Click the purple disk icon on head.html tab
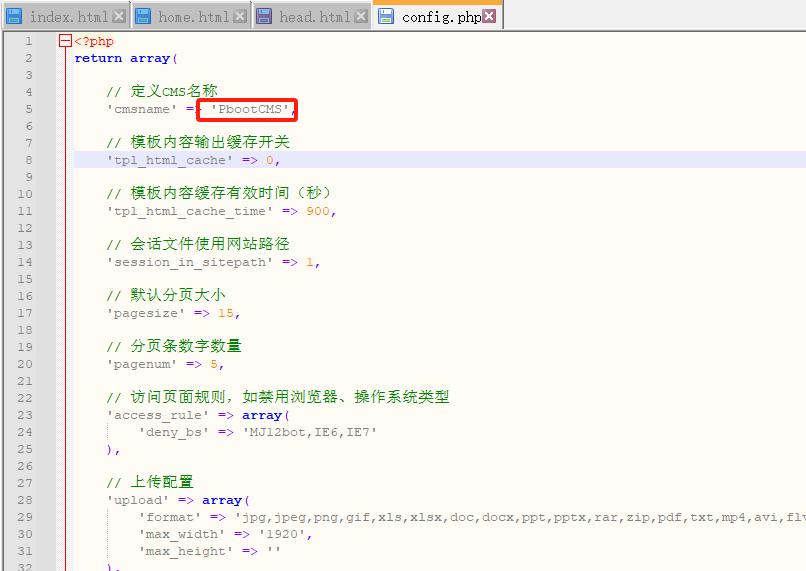806x571 pixels. (264, 16)
